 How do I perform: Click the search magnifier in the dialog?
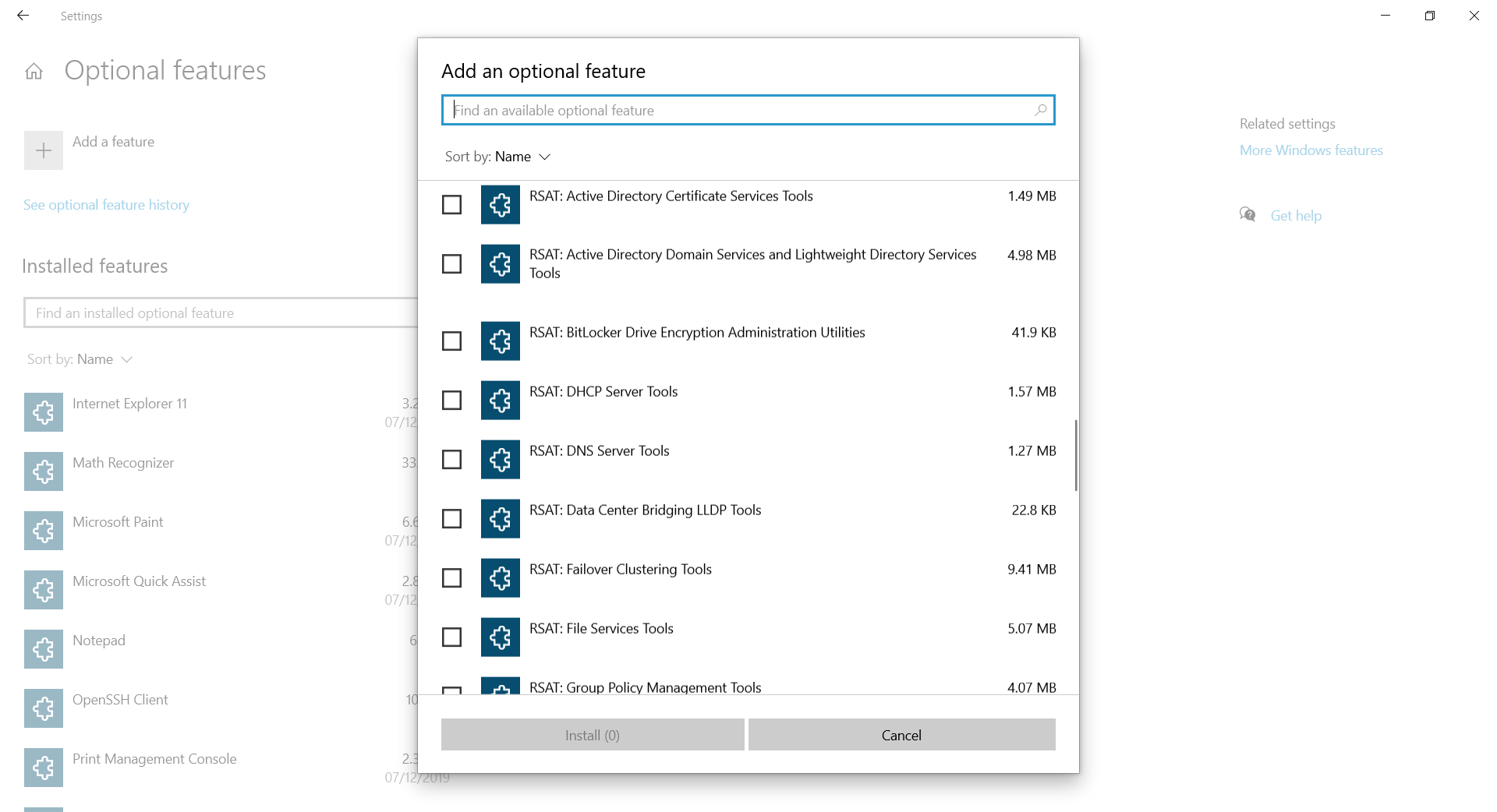1040,110
